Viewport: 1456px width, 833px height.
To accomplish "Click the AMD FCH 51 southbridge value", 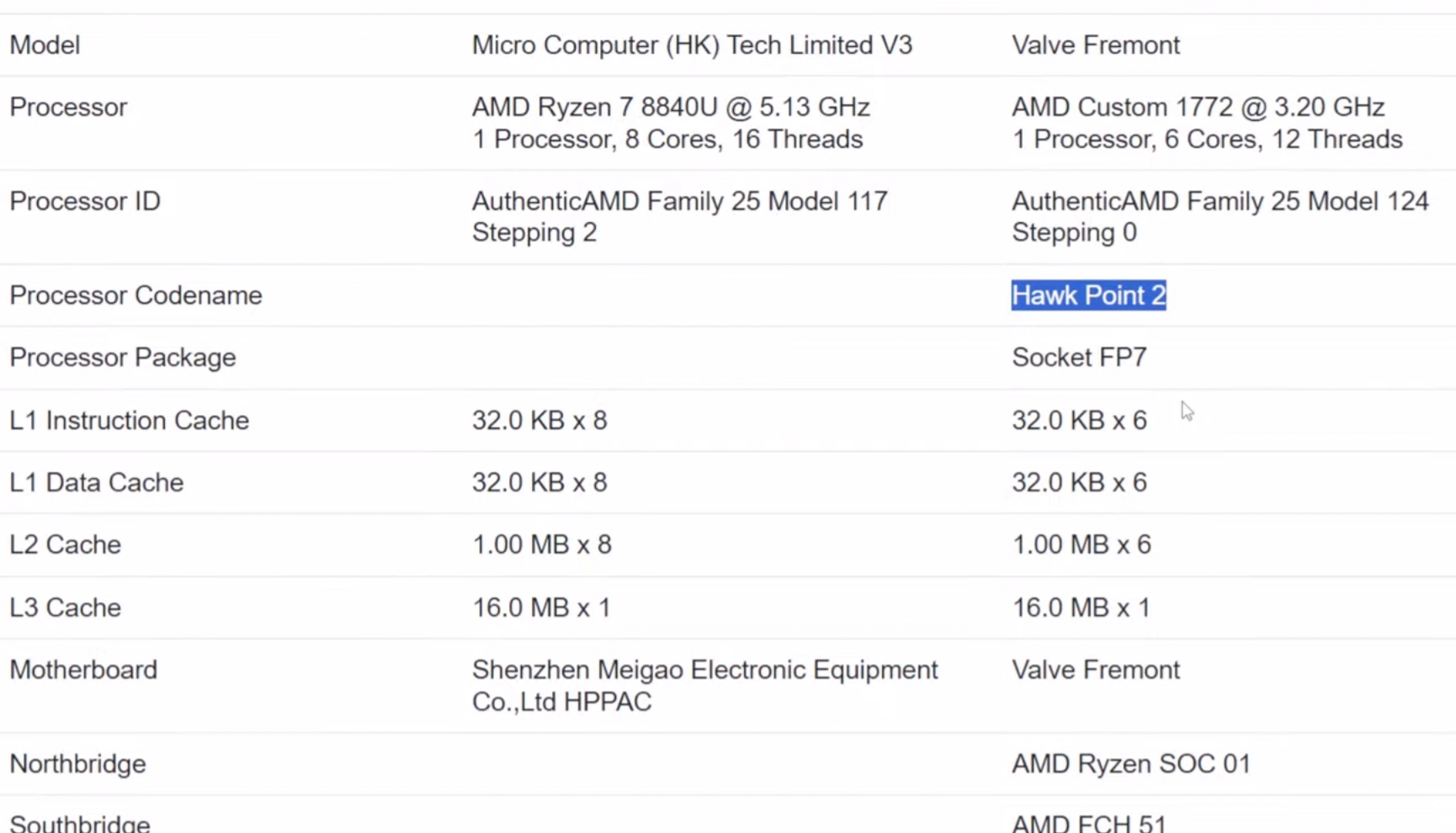I will click(1088, 823).
